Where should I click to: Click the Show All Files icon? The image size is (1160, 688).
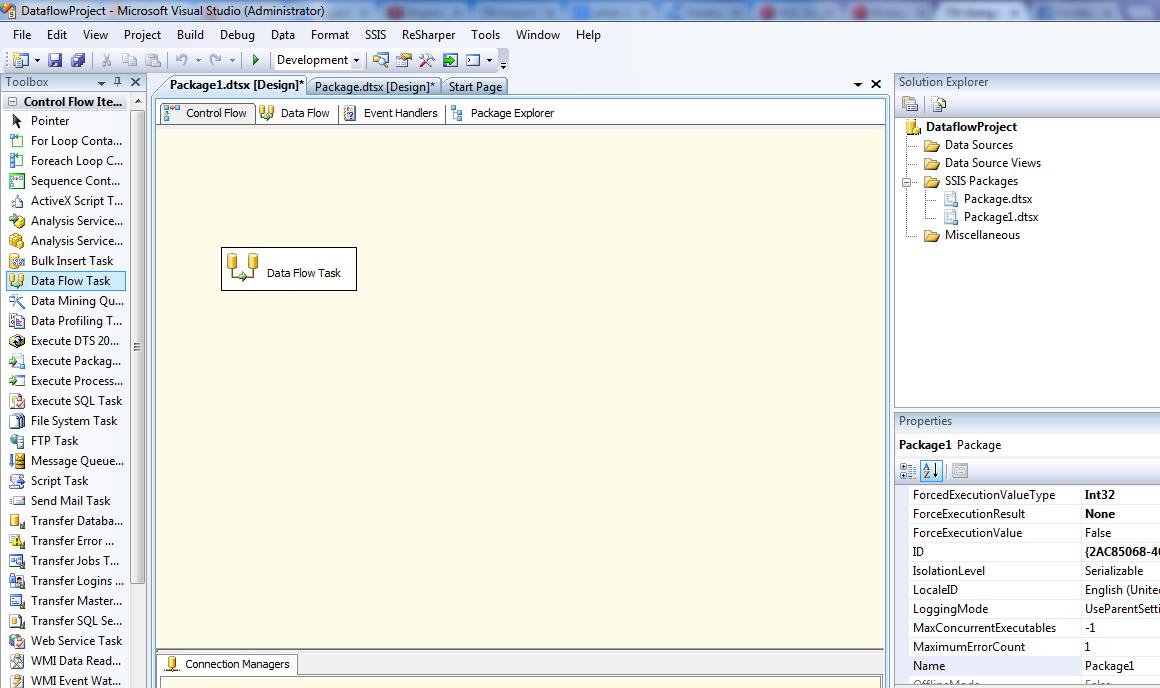pyautogui.click(x=938, y=104)
